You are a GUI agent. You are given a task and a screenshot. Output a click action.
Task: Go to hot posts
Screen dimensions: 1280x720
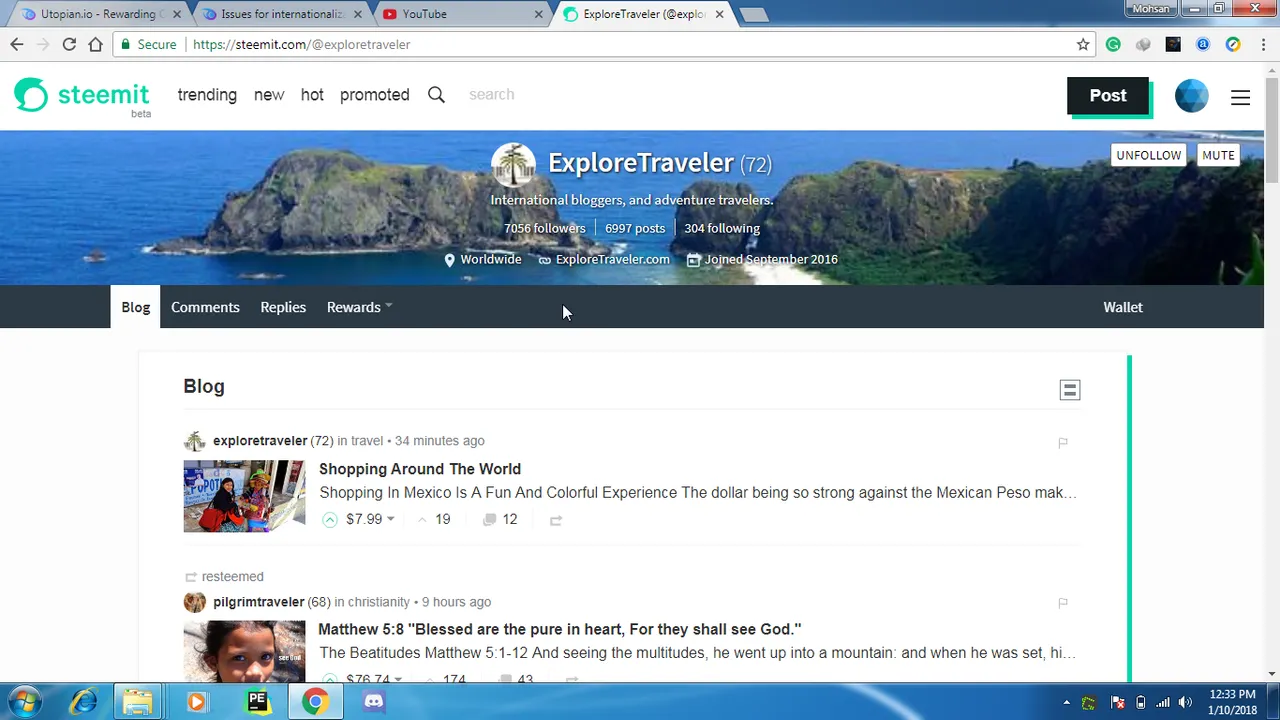(x=312, y=95)
